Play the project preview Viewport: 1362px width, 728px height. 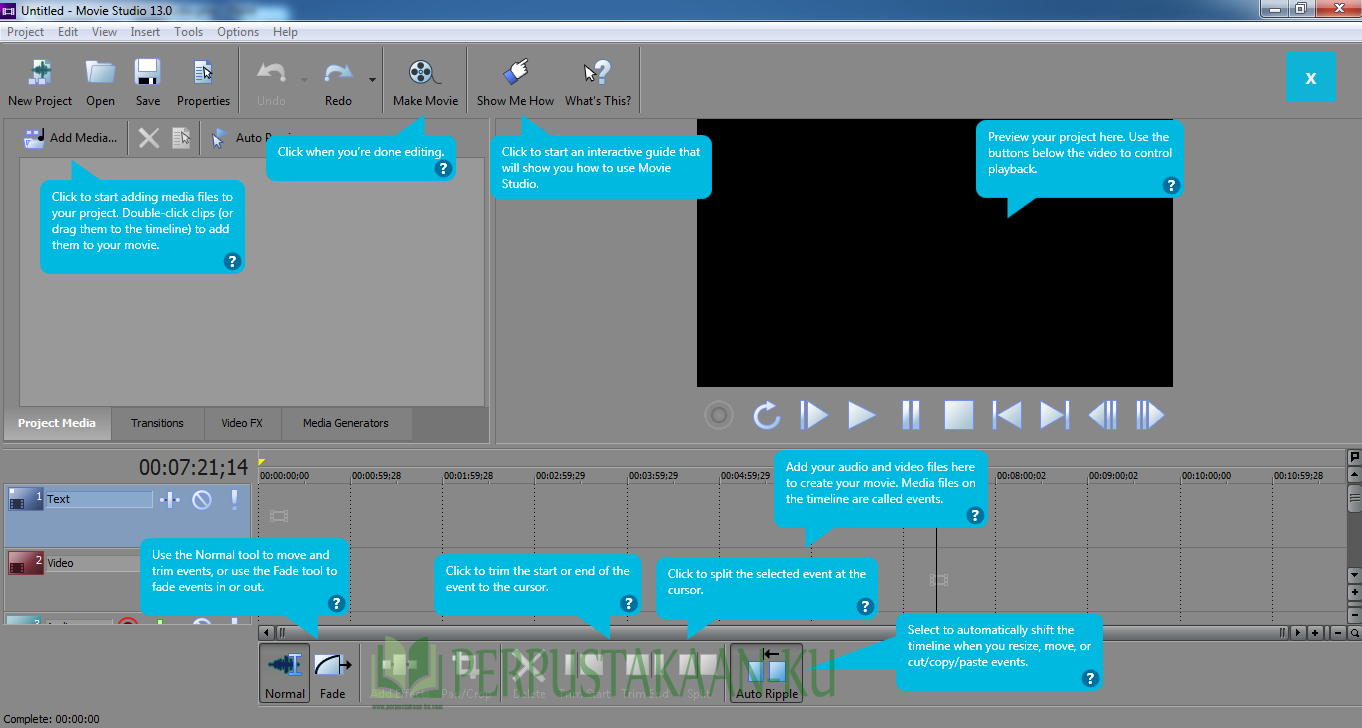(x=862, y=415)
